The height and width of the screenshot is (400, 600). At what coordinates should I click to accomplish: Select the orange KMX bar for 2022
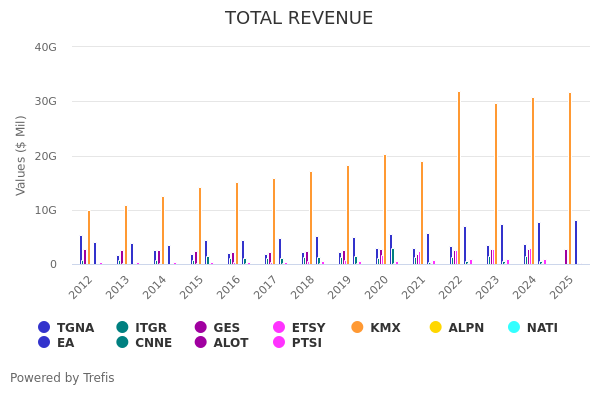pyautogui.click(x=459, y=178)
